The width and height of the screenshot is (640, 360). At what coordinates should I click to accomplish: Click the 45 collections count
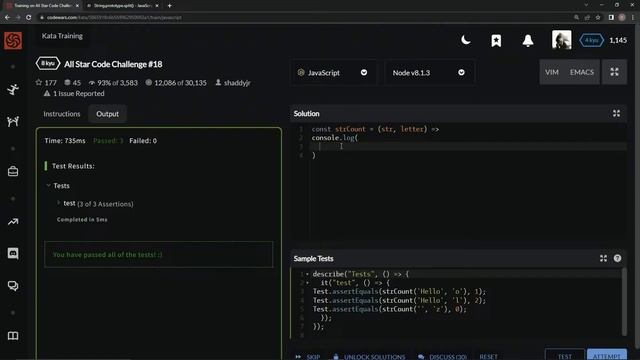(73, 83)
